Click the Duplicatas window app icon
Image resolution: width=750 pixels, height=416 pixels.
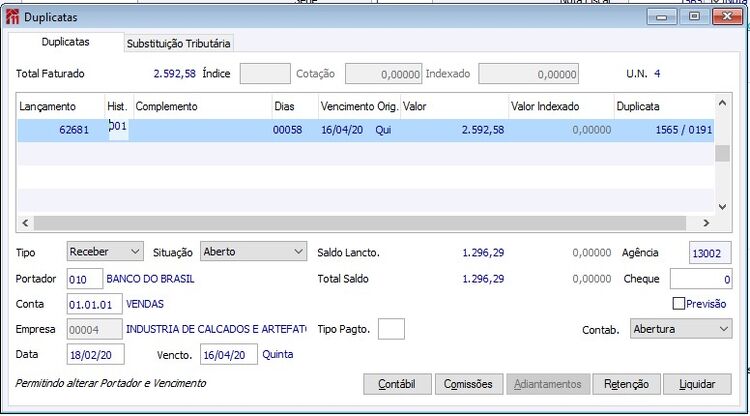[x=12, y=17]
